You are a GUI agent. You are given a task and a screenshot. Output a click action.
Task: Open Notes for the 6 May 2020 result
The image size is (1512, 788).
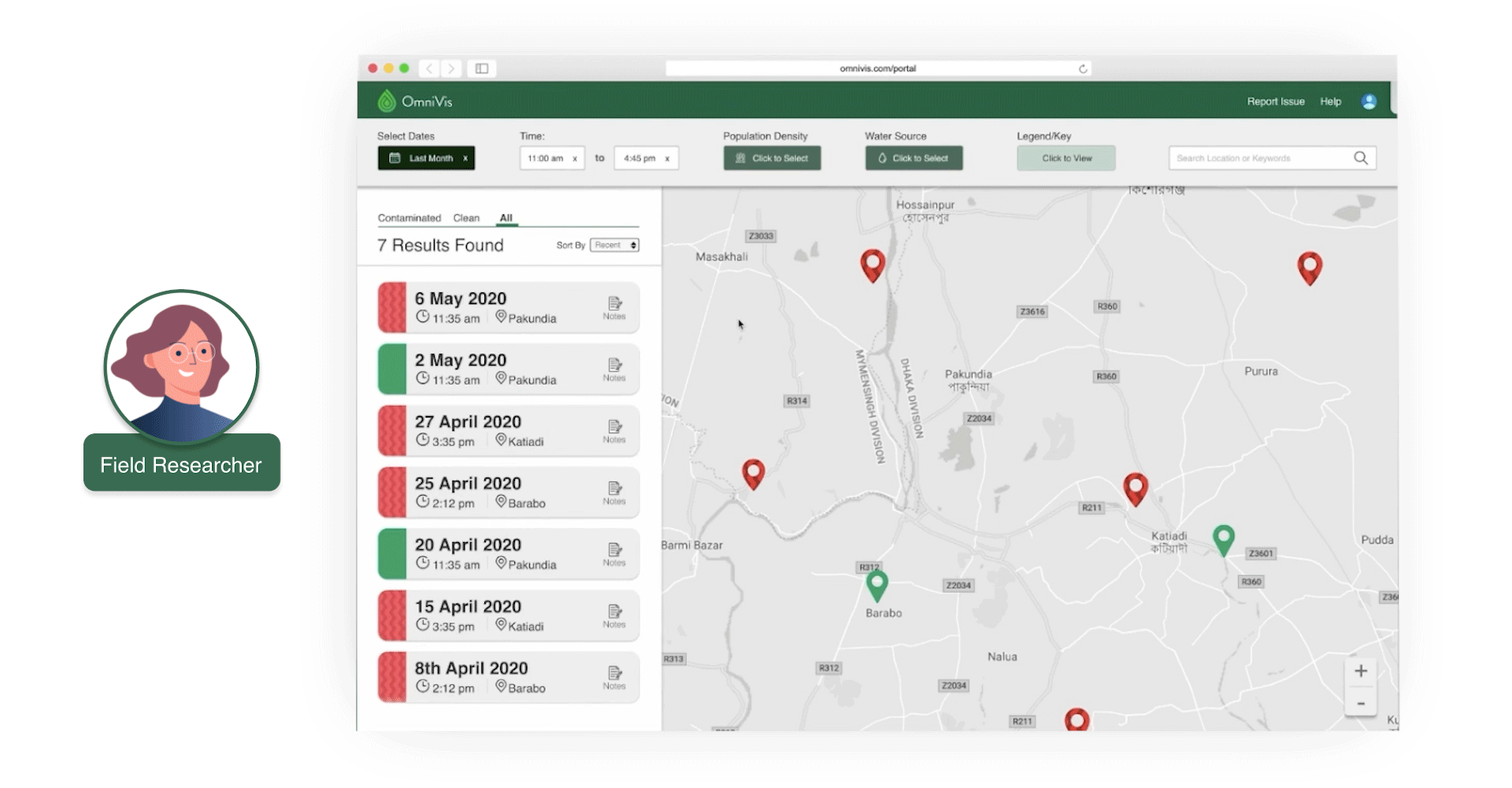[614, 307]
